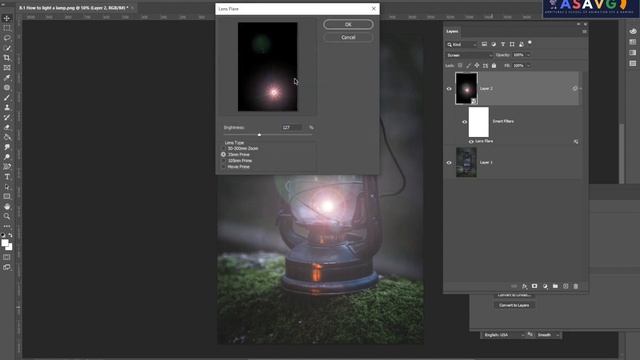Open the English: USA language dropdown
This screenshot has width=640, height=360.
pos(503,335)
